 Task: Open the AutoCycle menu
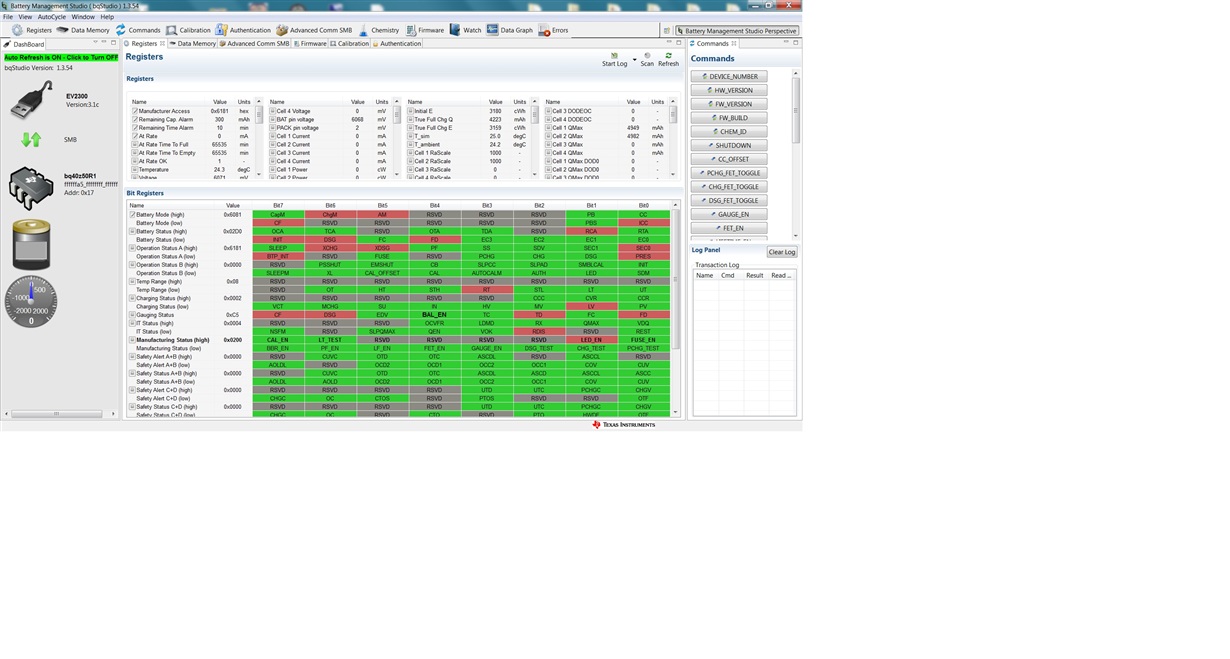51,17
